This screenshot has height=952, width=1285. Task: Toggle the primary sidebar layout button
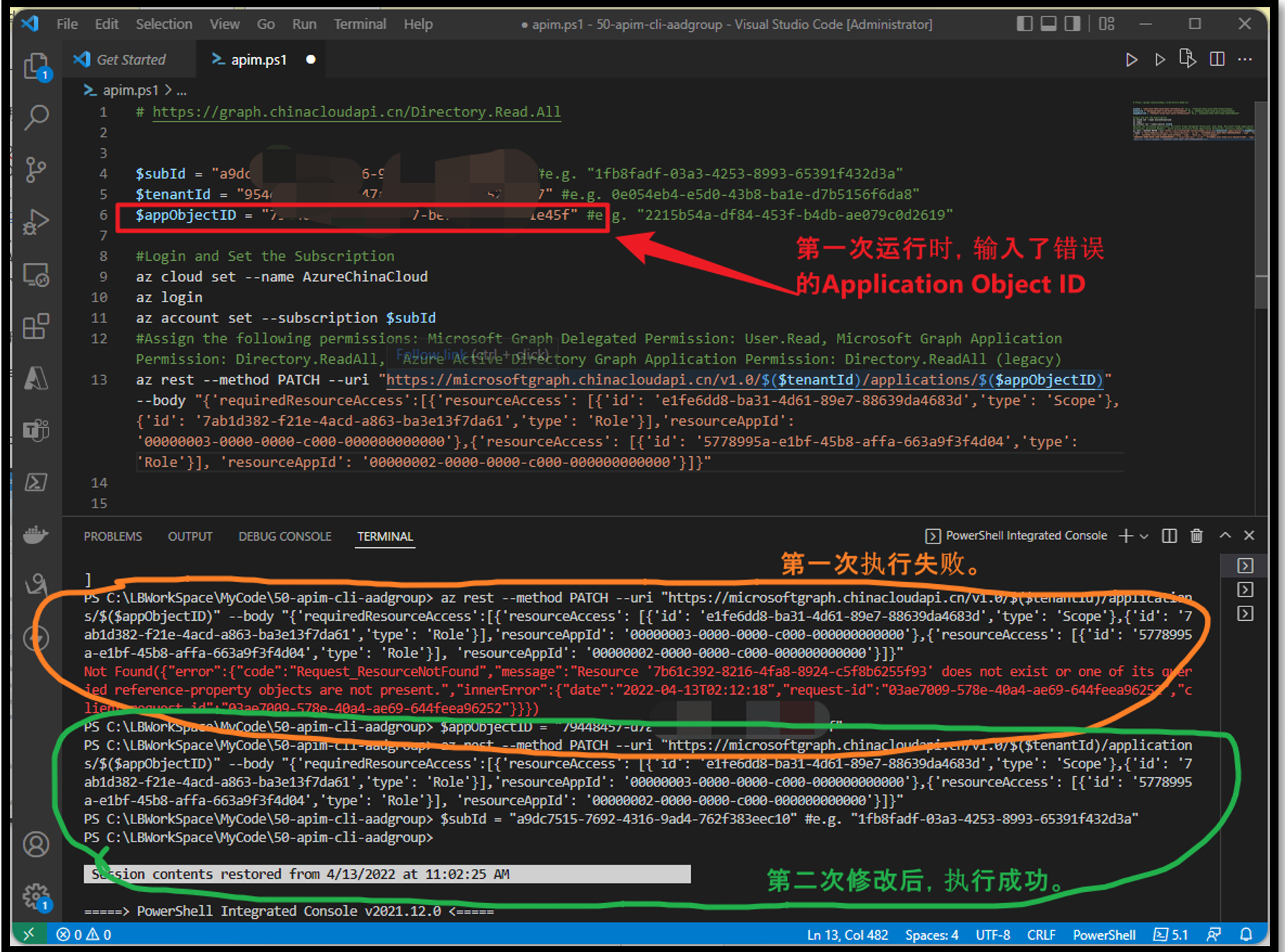click(1024, 24)
